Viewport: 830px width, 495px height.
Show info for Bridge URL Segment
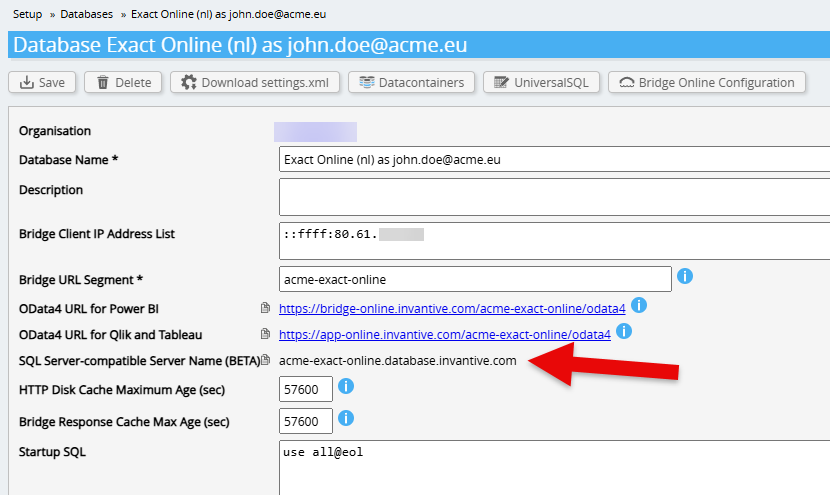pos(684,276)
